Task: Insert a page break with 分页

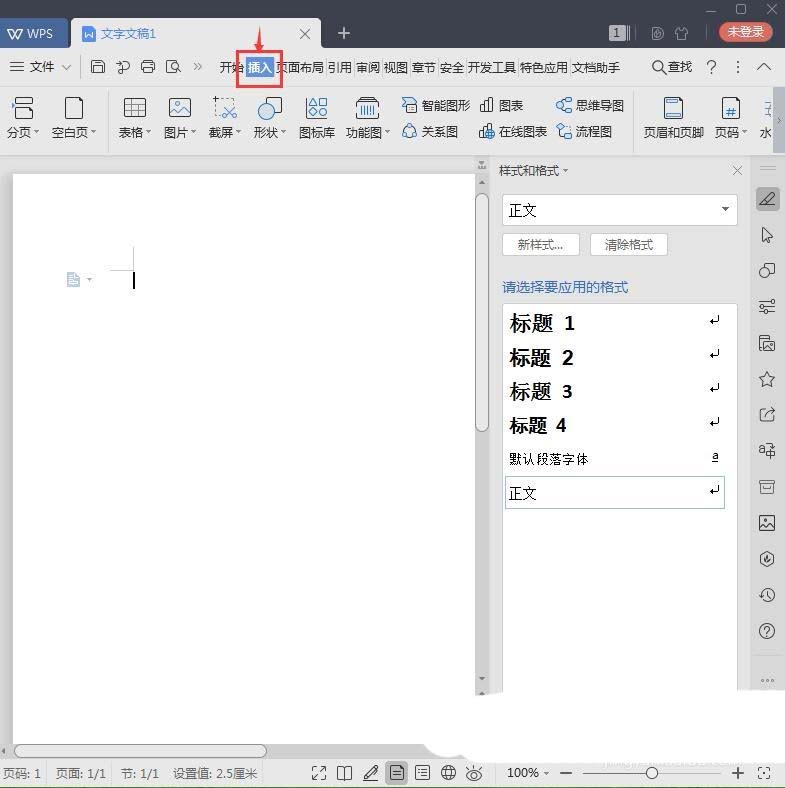Action: point(23,118)
